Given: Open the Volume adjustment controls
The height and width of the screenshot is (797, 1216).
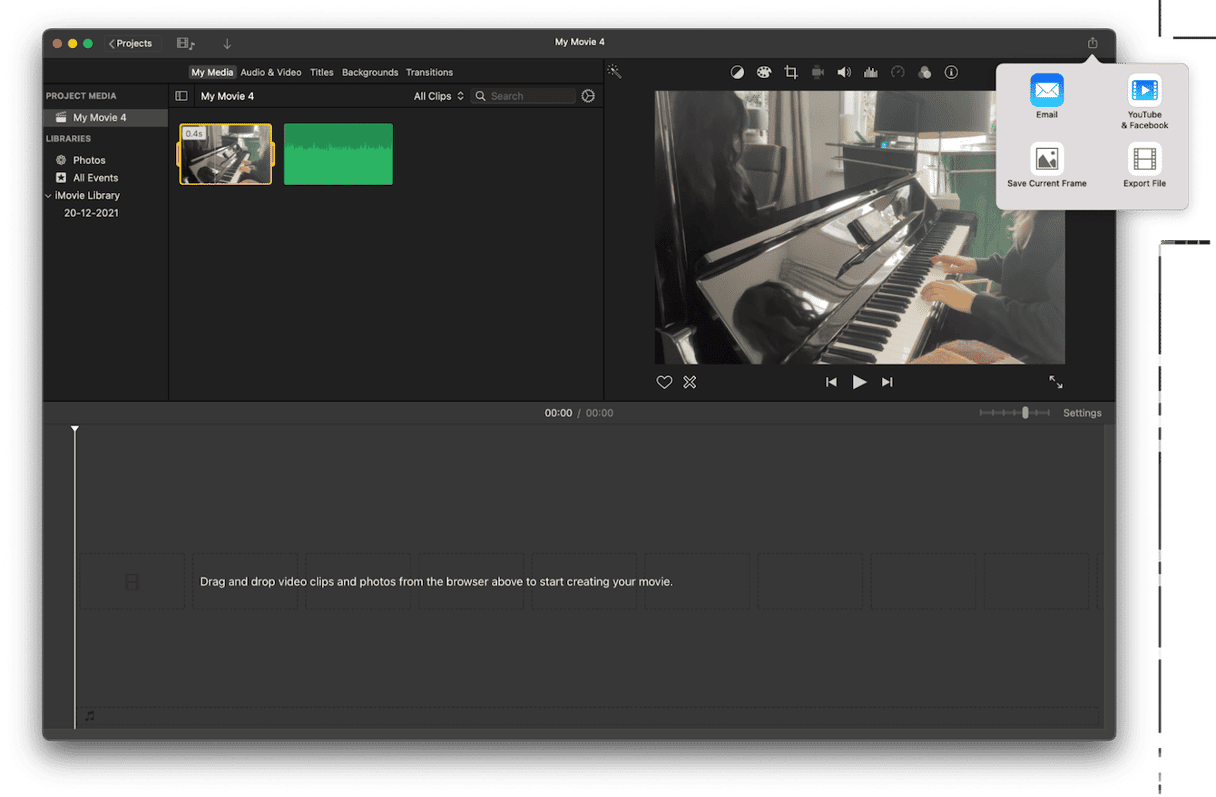Looking at the screenshot, I should 844,72.
